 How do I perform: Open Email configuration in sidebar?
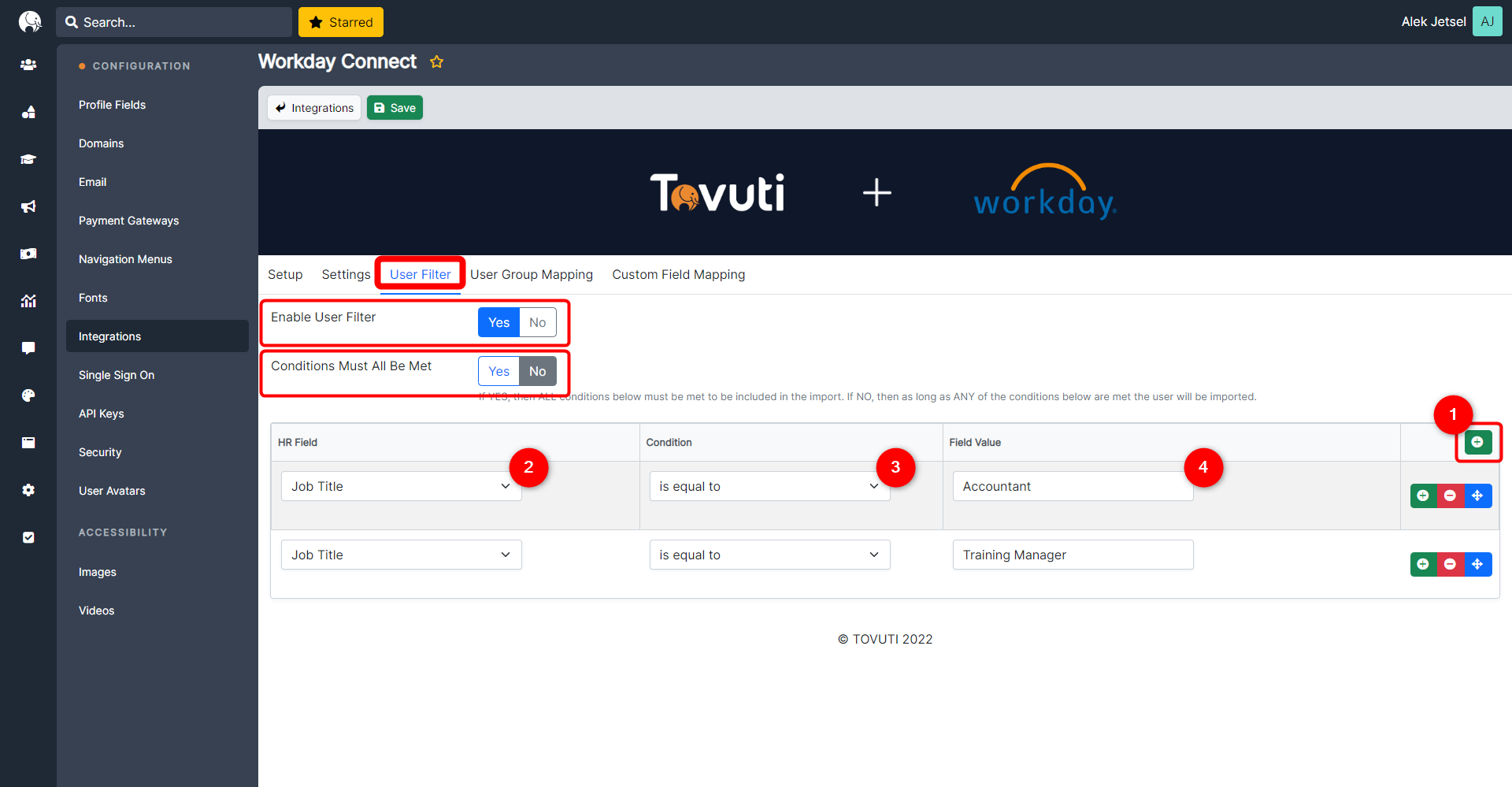[x=157, y=182]
